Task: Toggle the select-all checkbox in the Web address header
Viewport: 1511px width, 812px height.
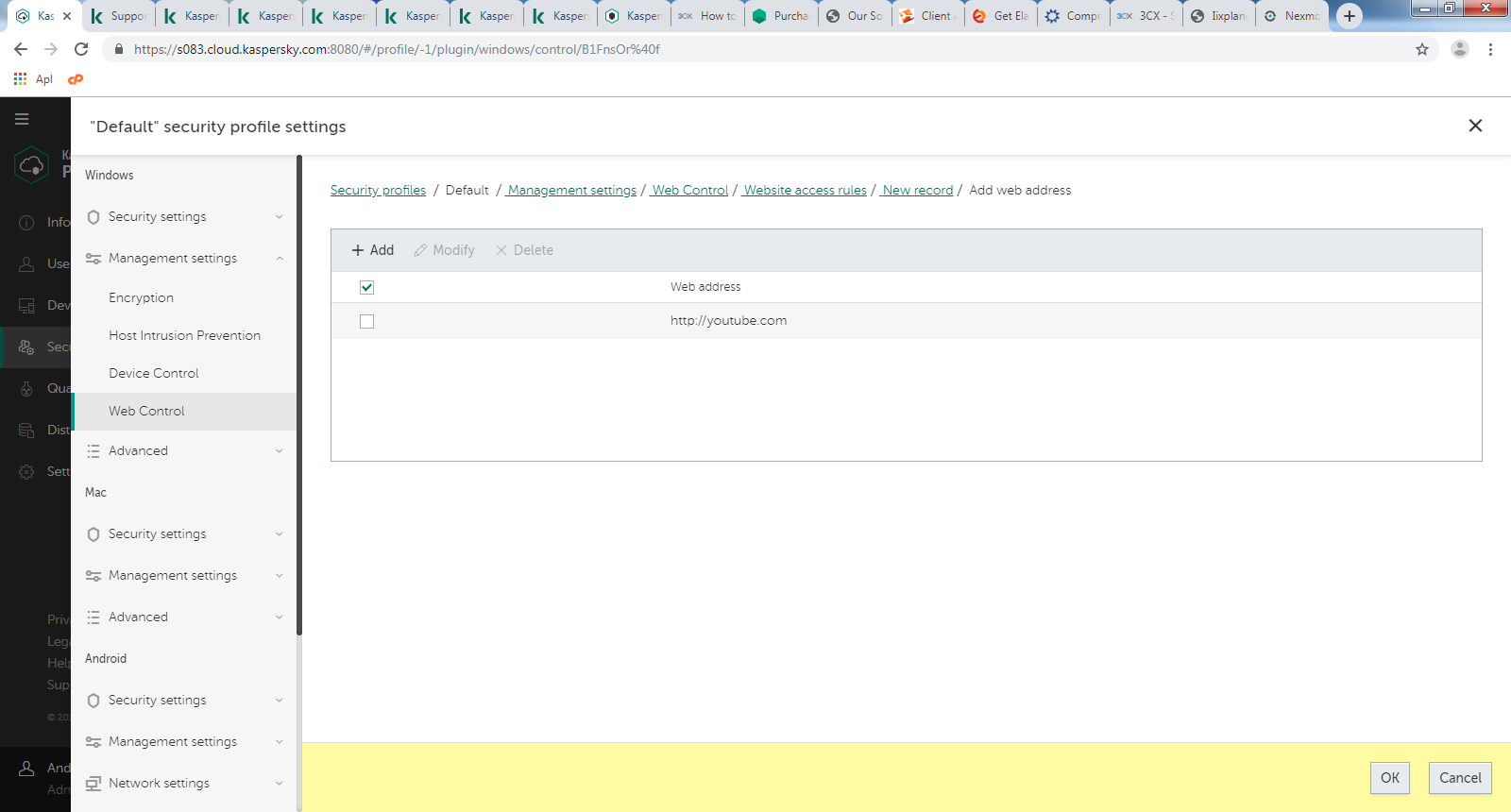Action: (367, 287)
